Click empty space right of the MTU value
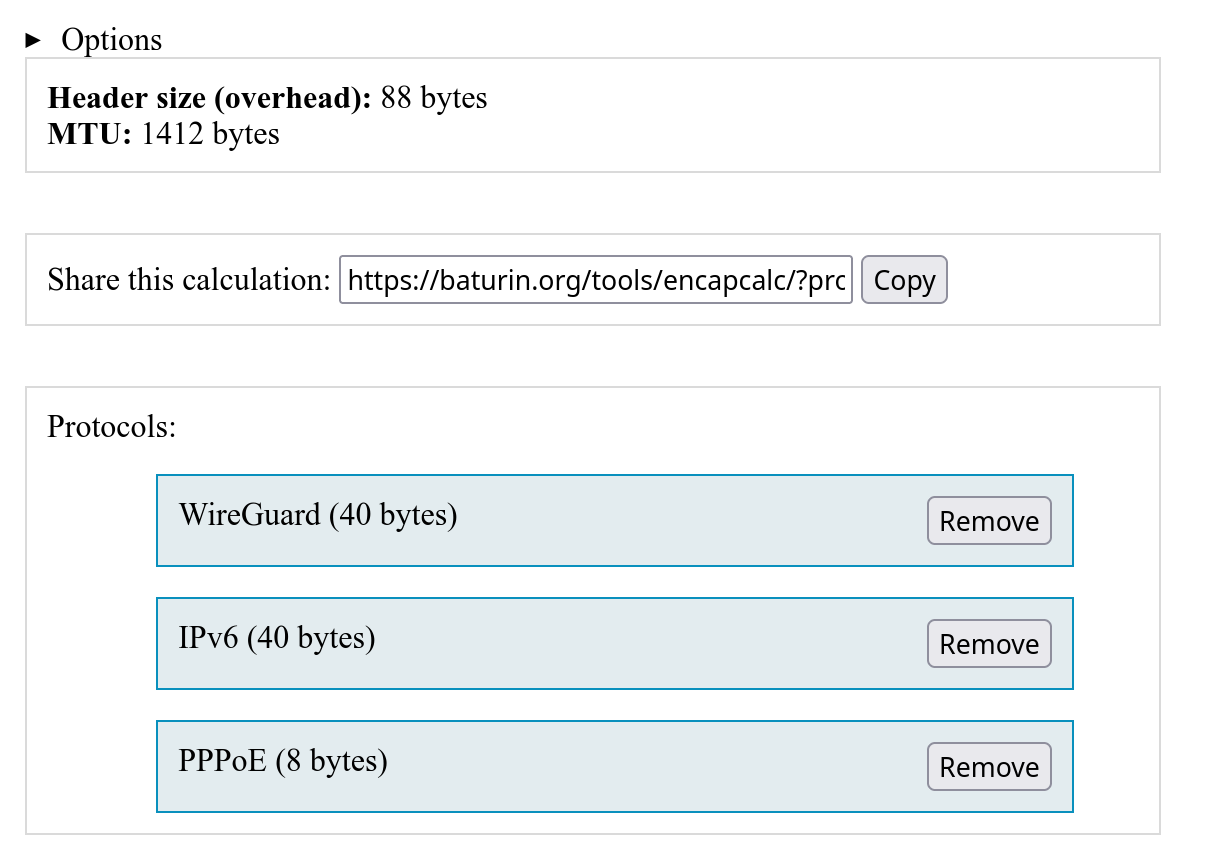1210x855 pixels. coord(700,134)
